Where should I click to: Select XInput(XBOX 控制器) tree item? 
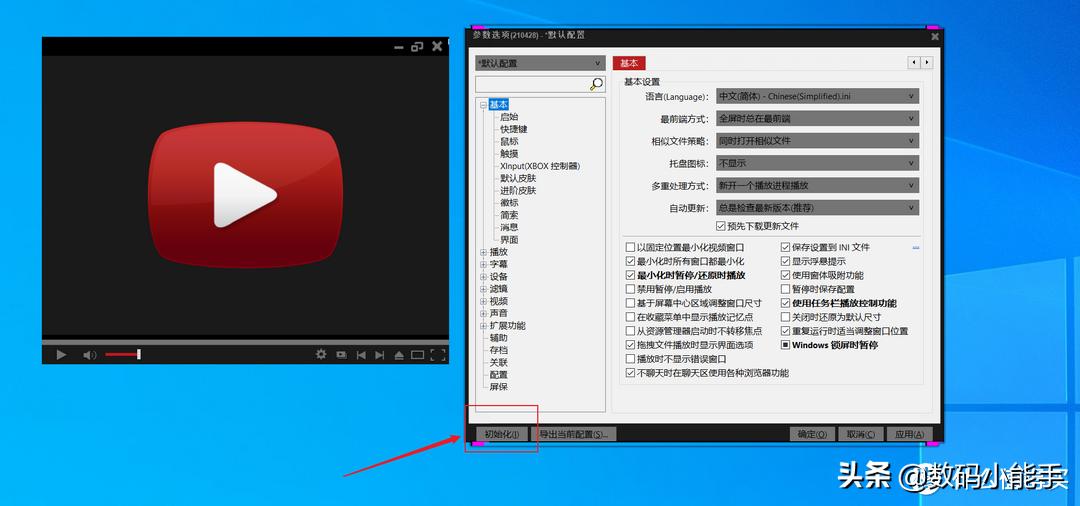point(539,166)
